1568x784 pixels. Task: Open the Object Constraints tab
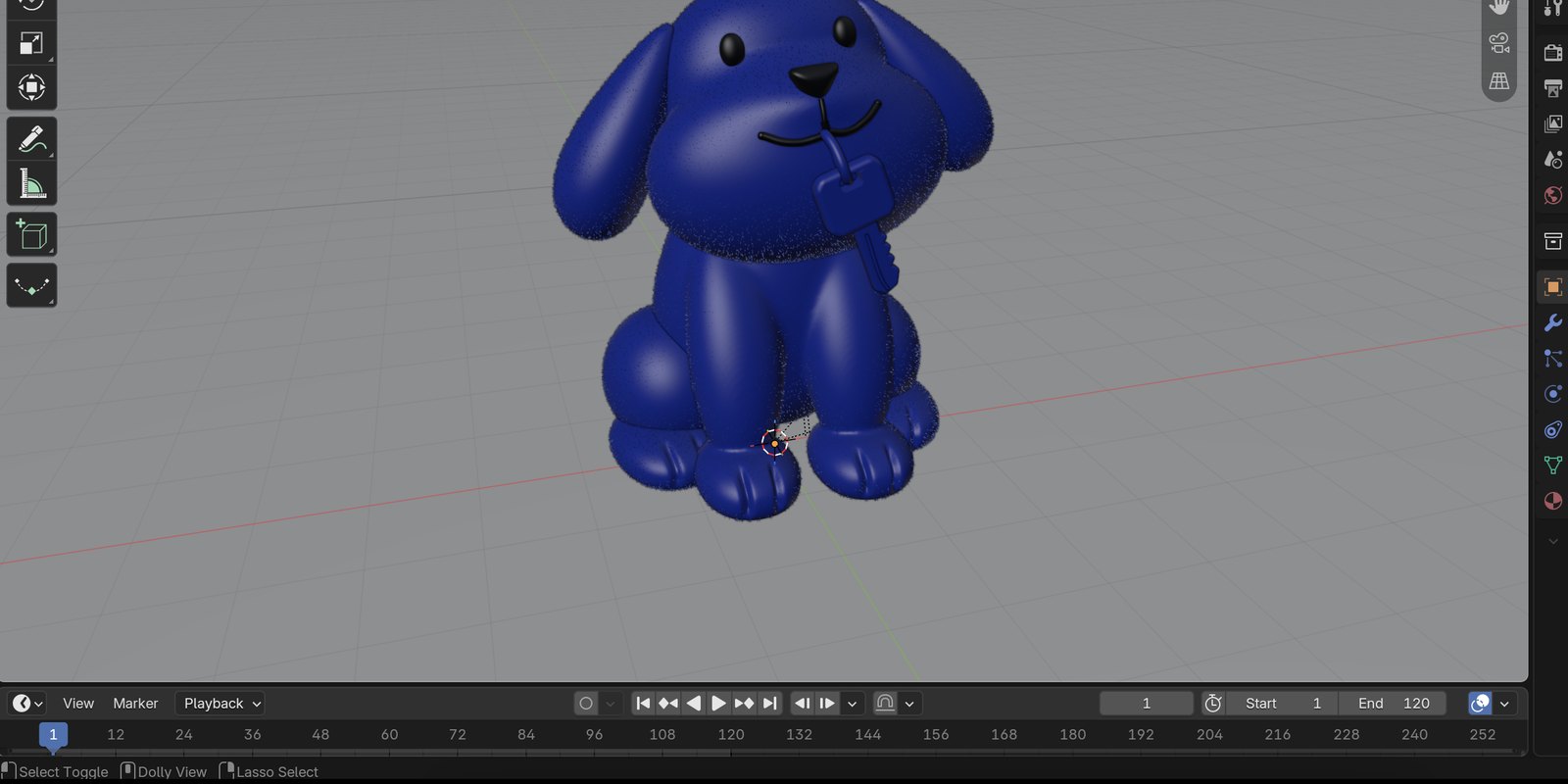pyautogui.click(x=1553, y=429)
